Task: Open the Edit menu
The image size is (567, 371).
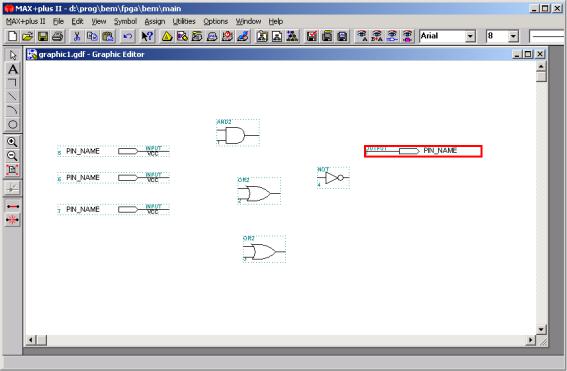Action: point(77,21)
